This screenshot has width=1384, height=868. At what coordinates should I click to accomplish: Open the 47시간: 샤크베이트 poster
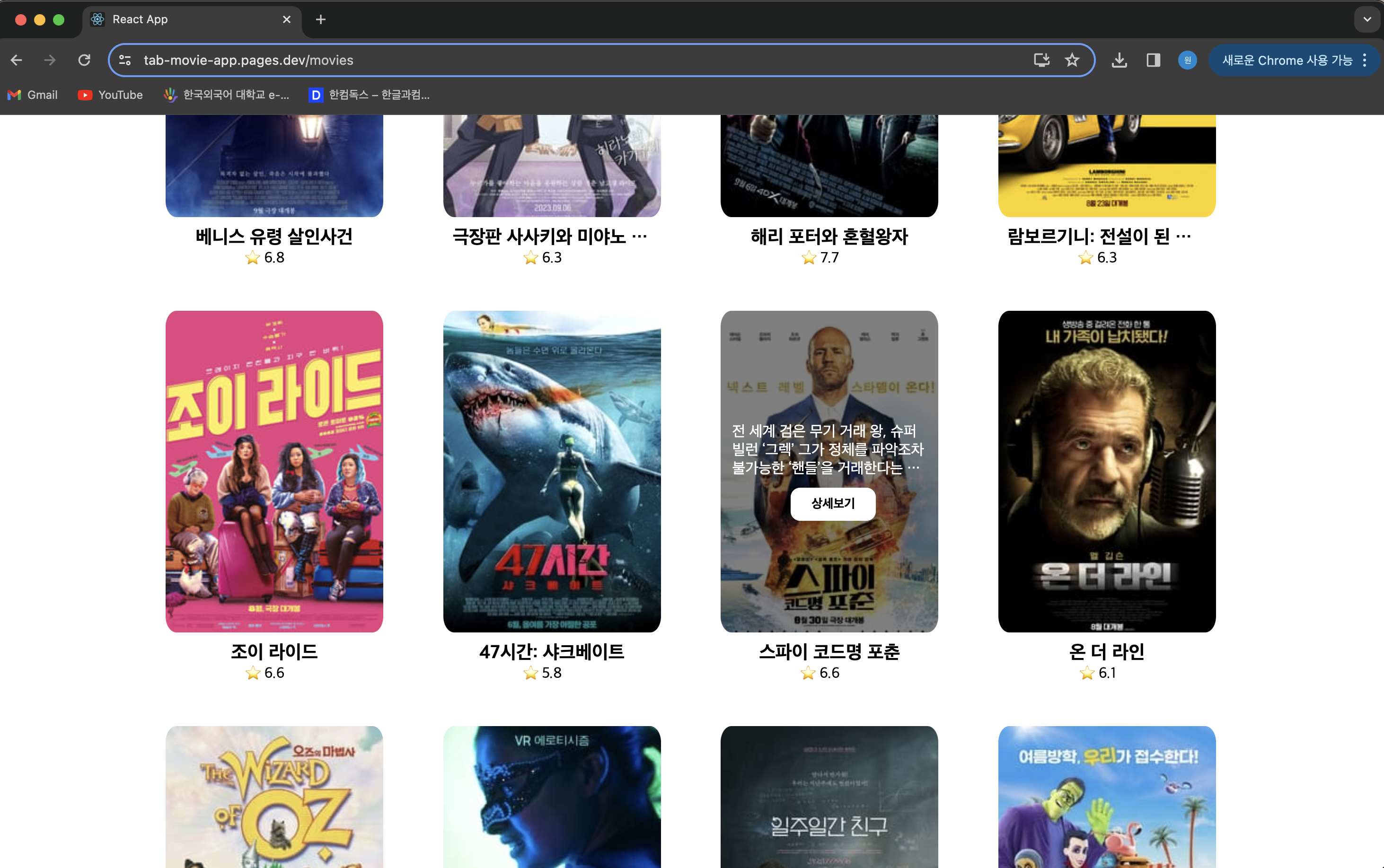click(x=552, y=471)
